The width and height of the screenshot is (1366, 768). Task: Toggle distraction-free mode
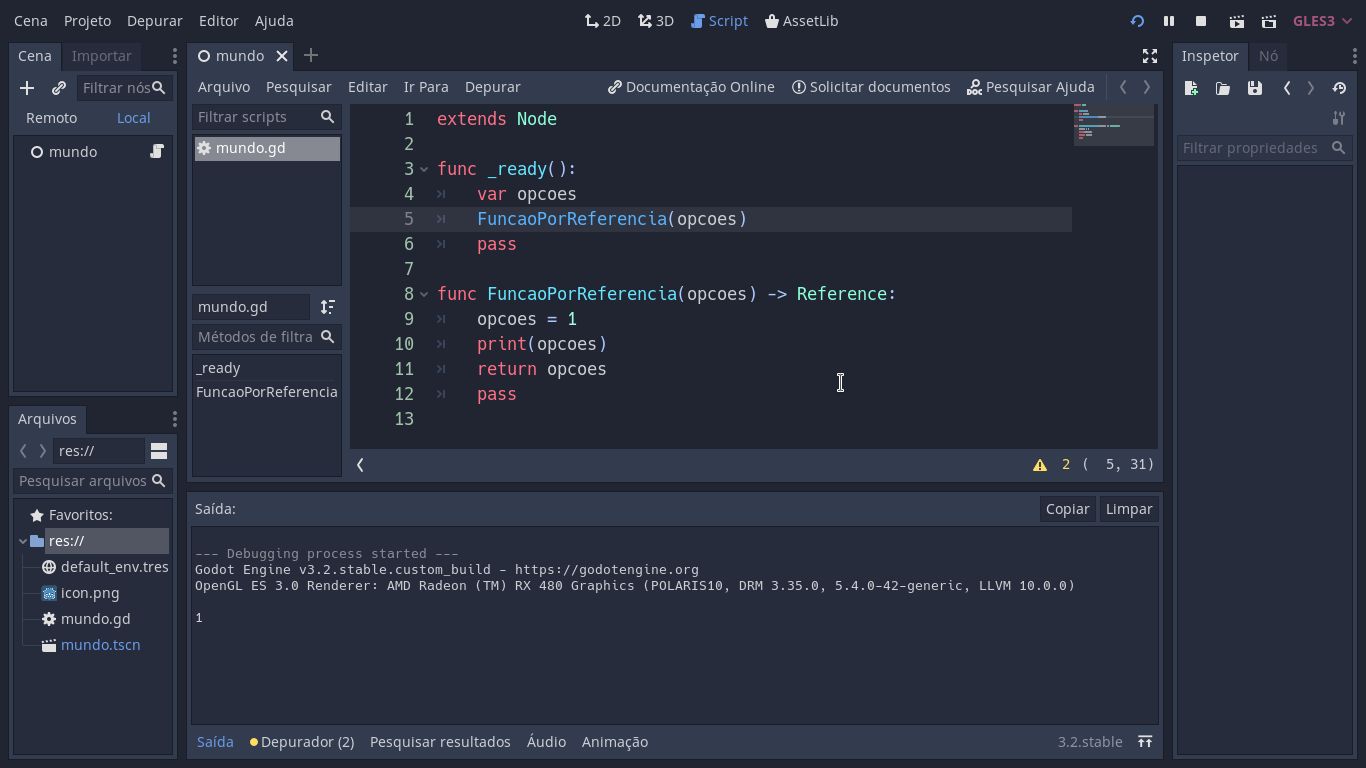pyautogui.click(x=1150, y=56)
